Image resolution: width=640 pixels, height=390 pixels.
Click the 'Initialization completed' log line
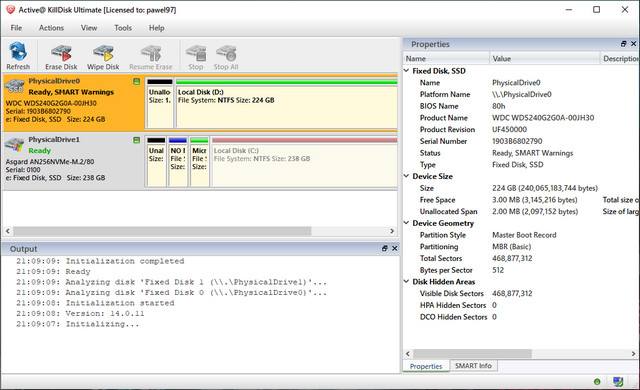(100, 261)
